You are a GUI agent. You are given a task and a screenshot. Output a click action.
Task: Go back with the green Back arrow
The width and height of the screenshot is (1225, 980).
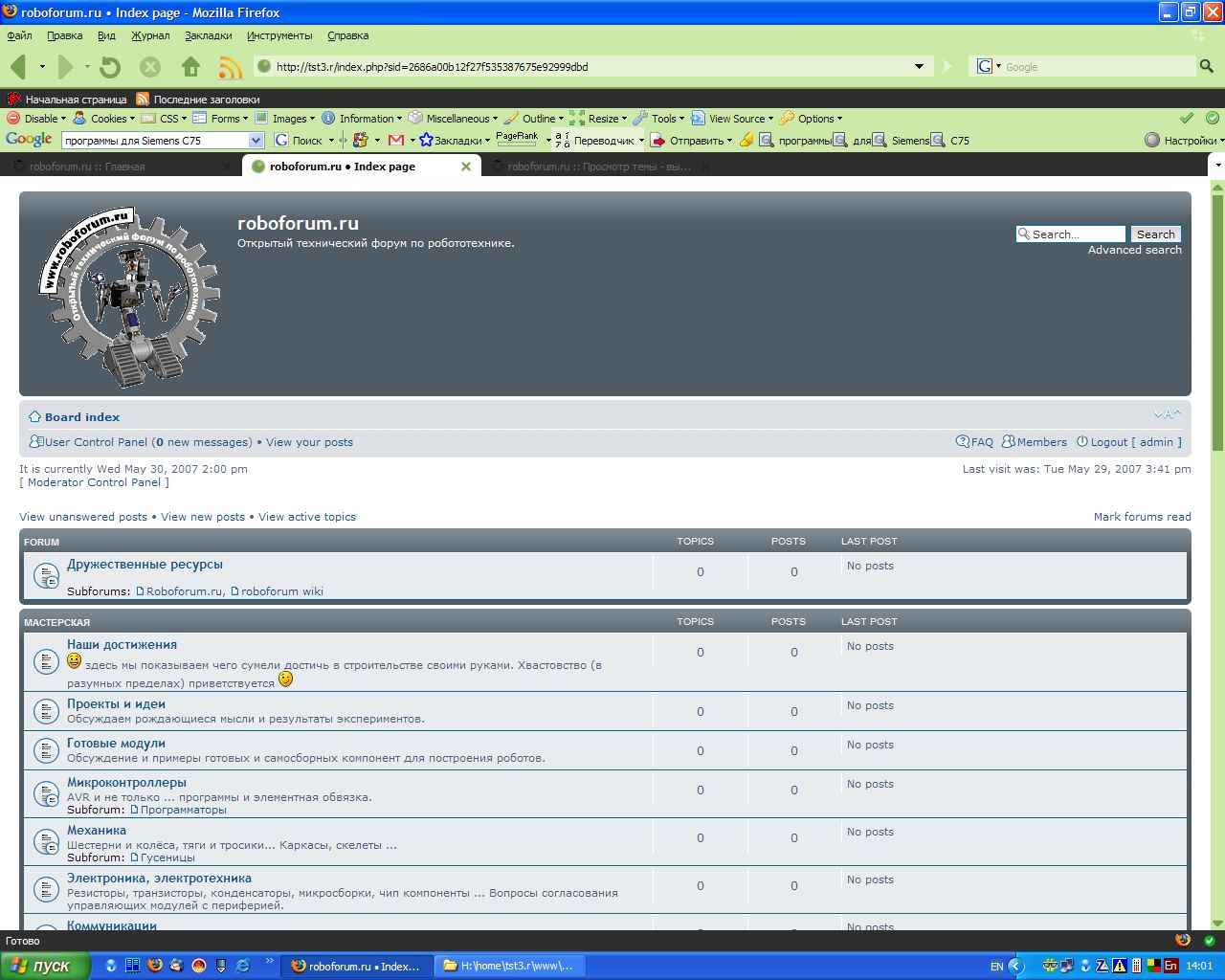click(x=18, y=67)
